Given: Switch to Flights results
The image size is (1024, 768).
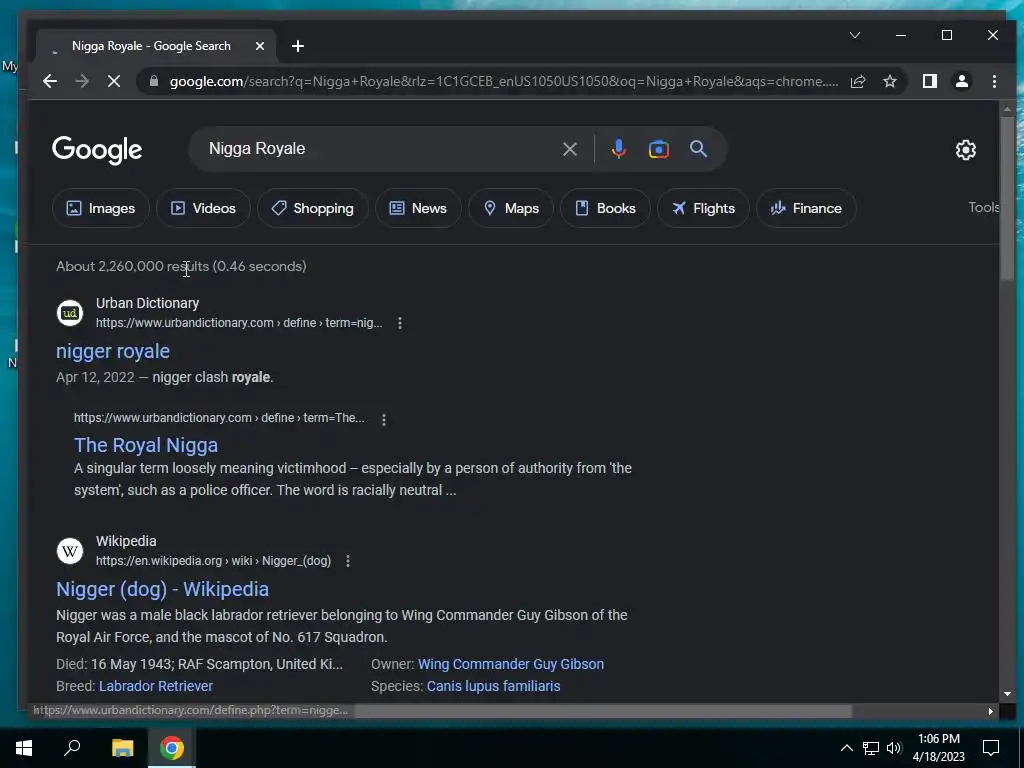Looking at the screenshot, I should click(x=703, y=208).
